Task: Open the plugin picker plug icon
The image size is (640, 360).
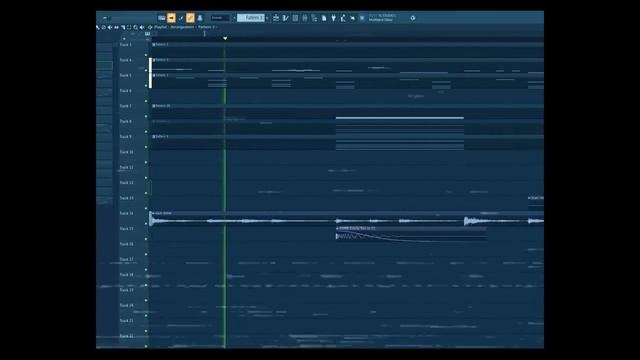Action: point(333,18)
